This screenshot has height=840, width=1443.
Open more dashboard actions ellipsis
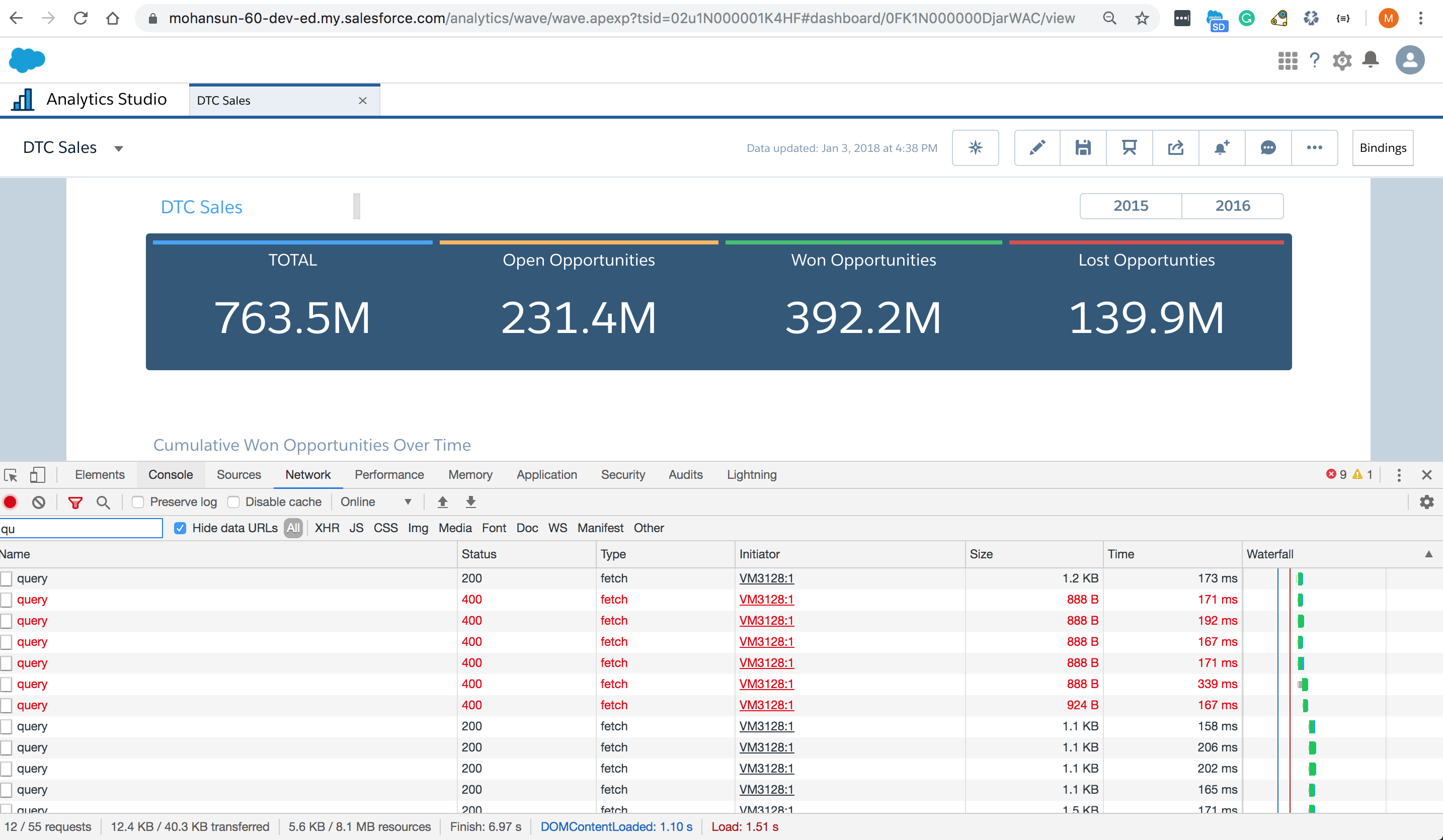coord(1315,148)
